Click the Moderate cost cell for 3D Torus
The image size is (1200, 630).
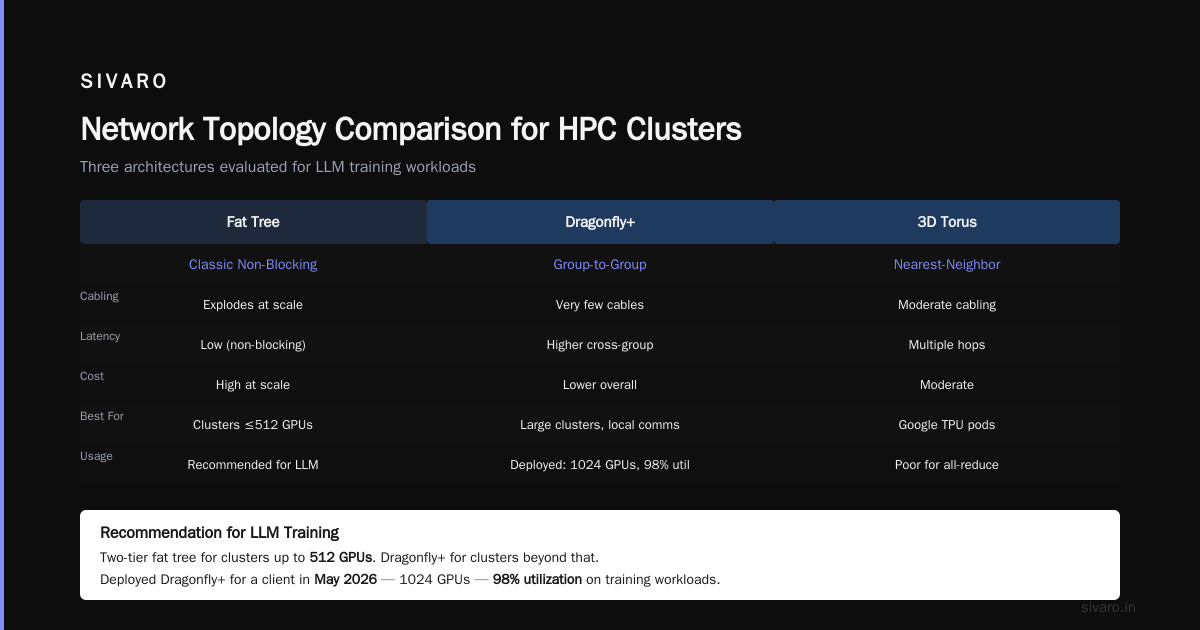(947, 385)
